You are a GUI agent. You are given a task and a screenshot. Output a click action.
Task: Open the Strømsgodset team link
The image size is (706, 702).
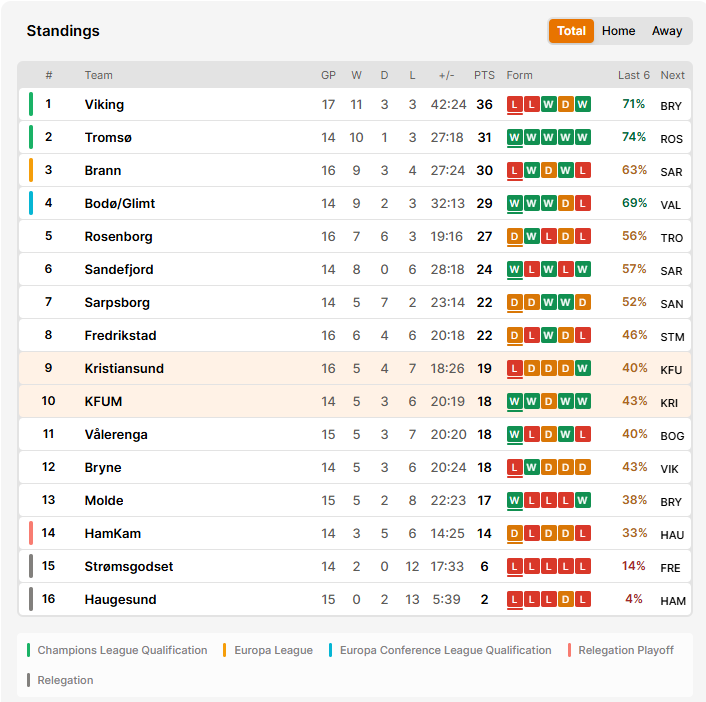pos(129,566)
